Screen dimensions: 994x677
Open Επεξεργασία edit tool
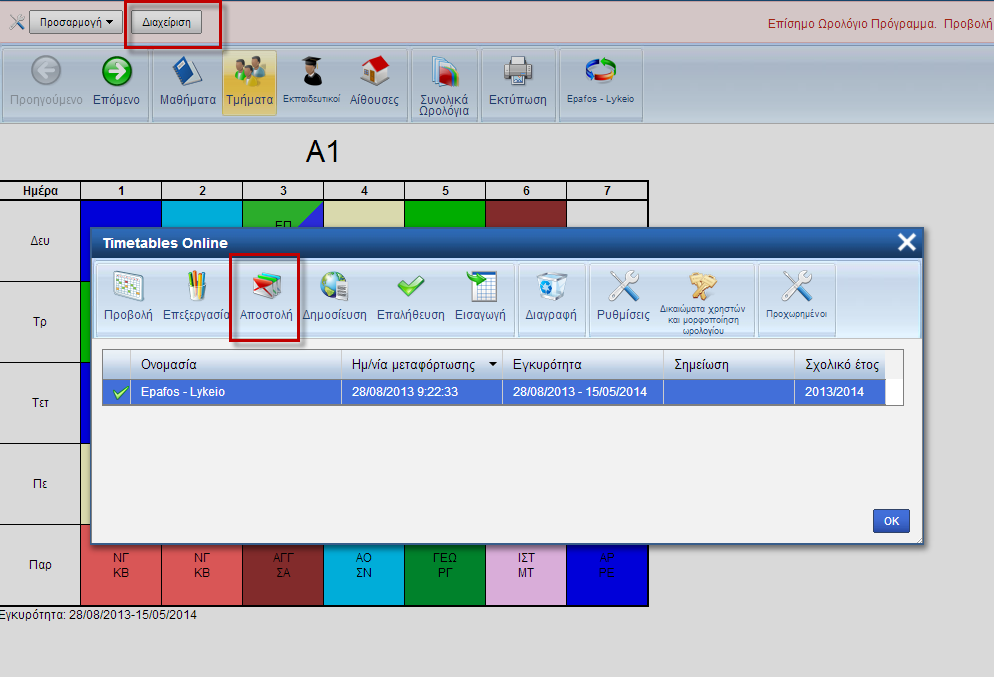point(196,298)
